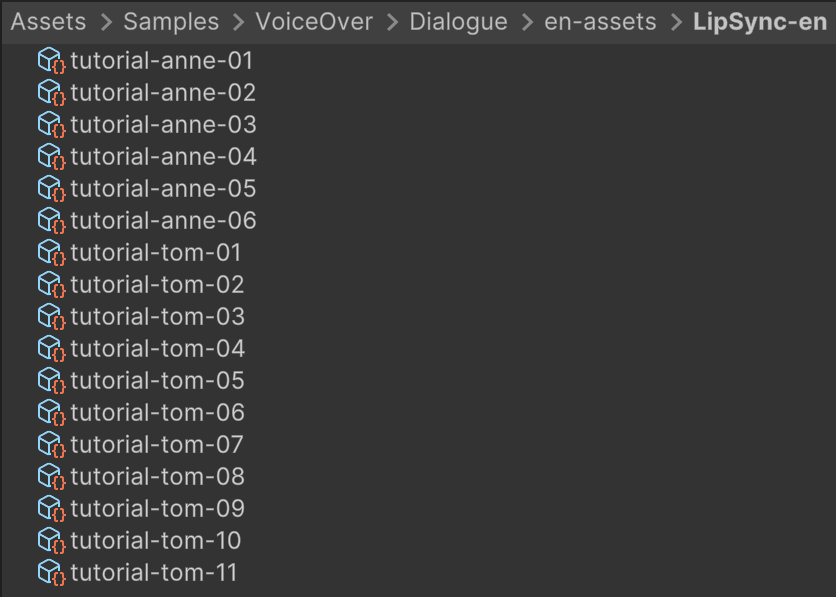The image size is (836, 597).
Task: Click the asset icon beside tutorial-anne-01
Action: pyautogui.click(x=50, y=61)
